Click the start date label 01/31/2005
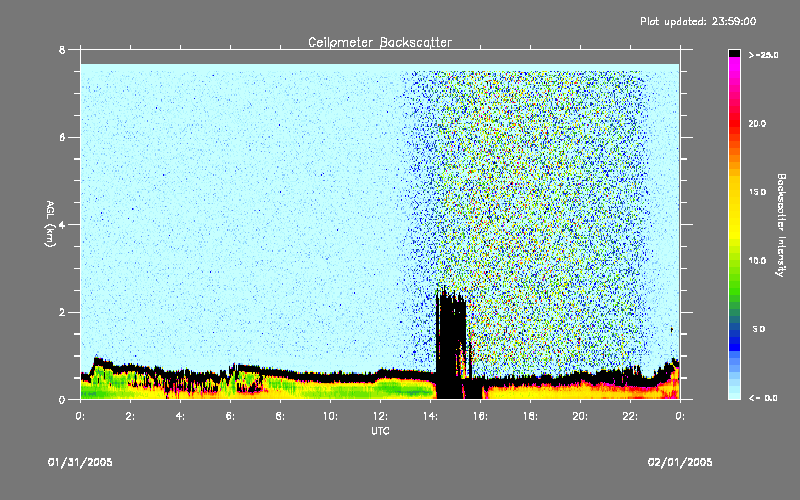This screenshot has height=500, width=800. pos(80,462)
